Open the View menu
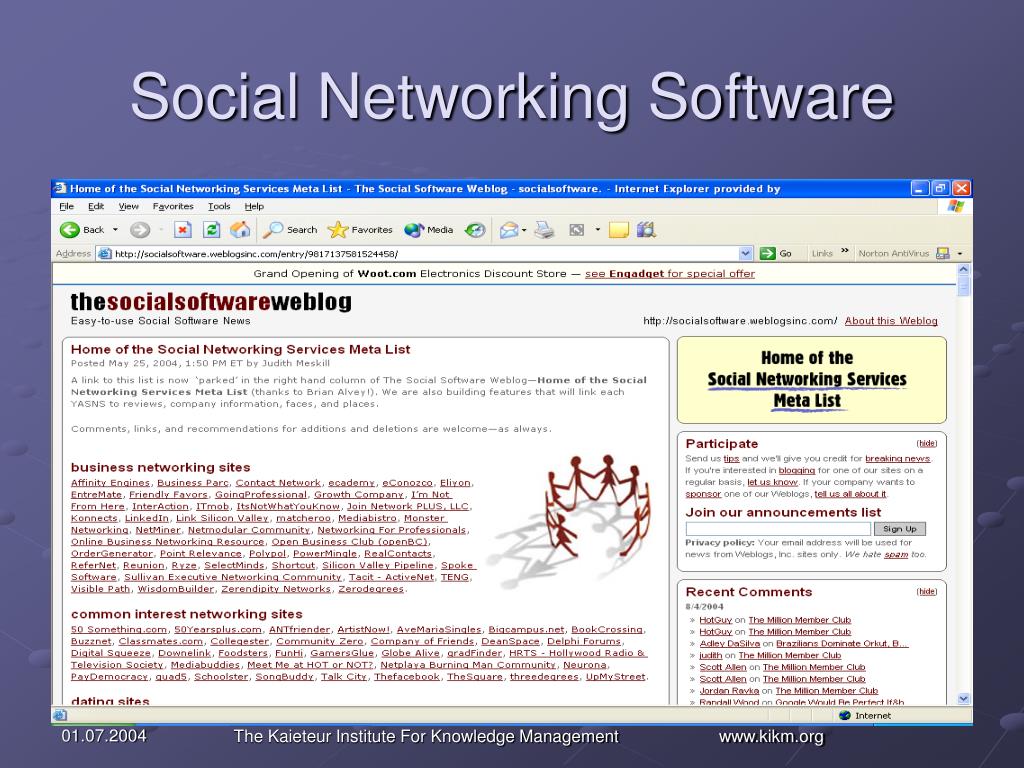The image size is (1024, 768). (129, 206)
